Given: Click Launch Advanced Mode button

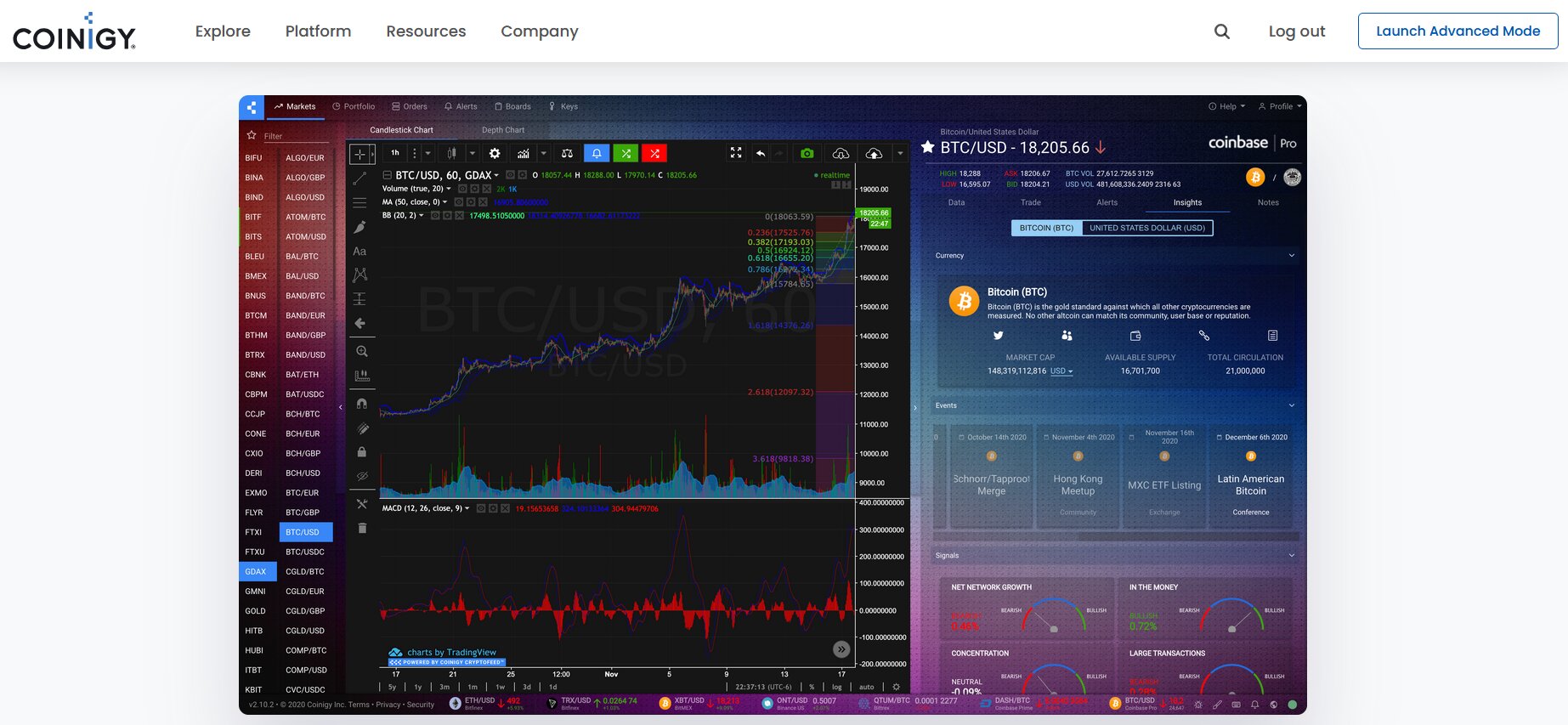Looking at the screenshot, I should [1458, 31].
